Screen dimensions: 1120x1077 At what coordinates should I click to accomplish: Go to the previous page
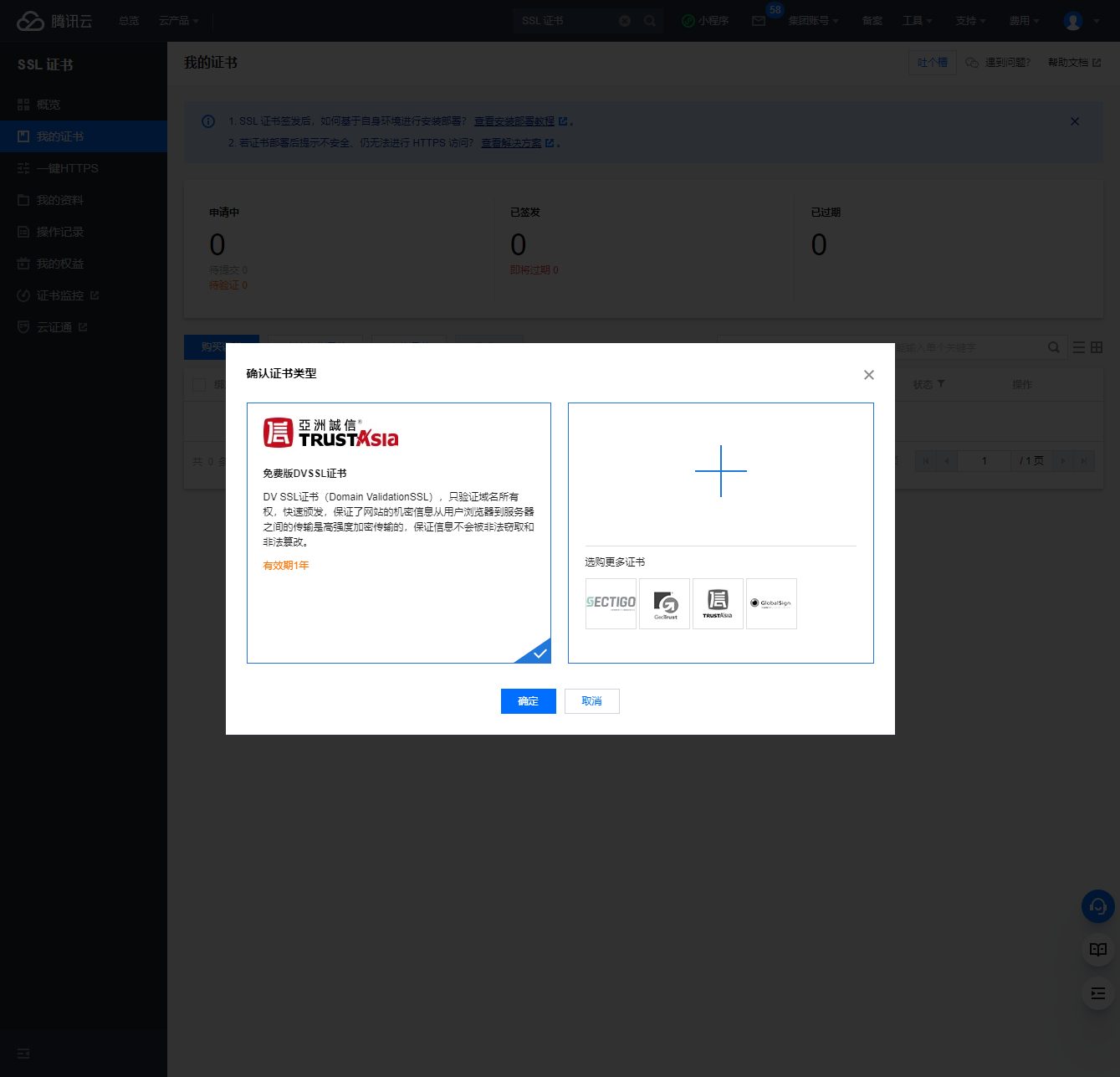pos(947,461)
